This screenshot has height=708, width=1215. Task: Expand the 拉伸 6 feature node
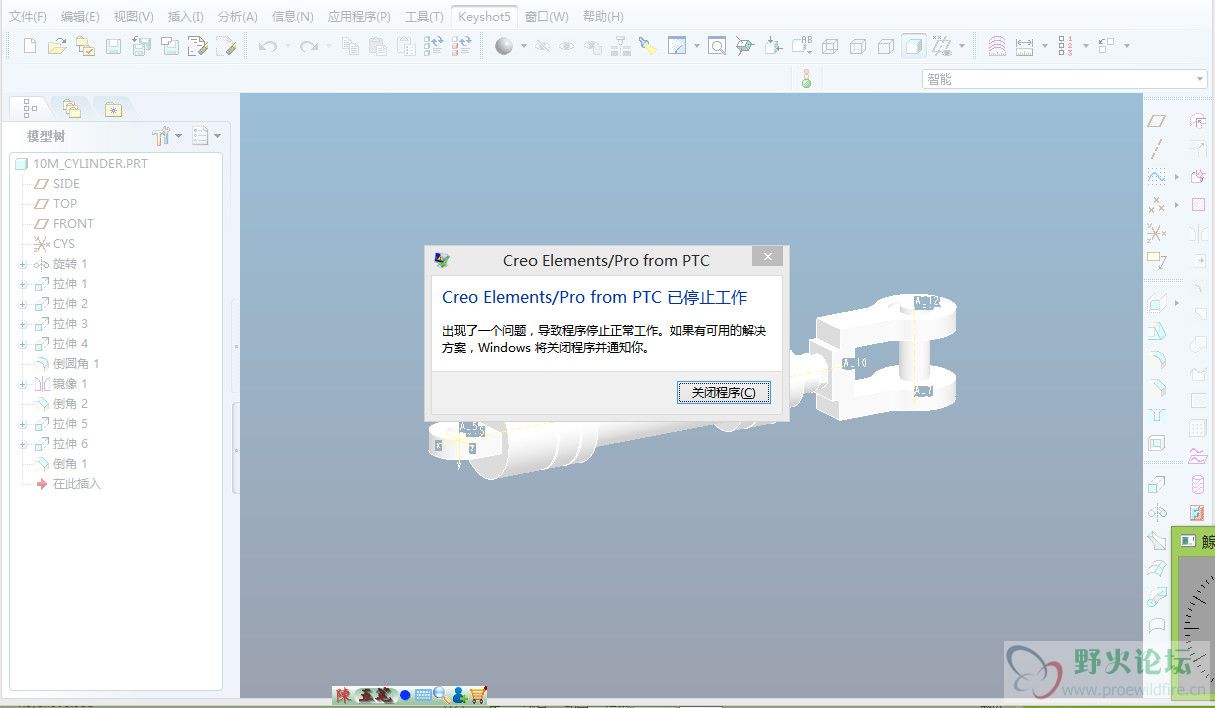tap(23, 444)
